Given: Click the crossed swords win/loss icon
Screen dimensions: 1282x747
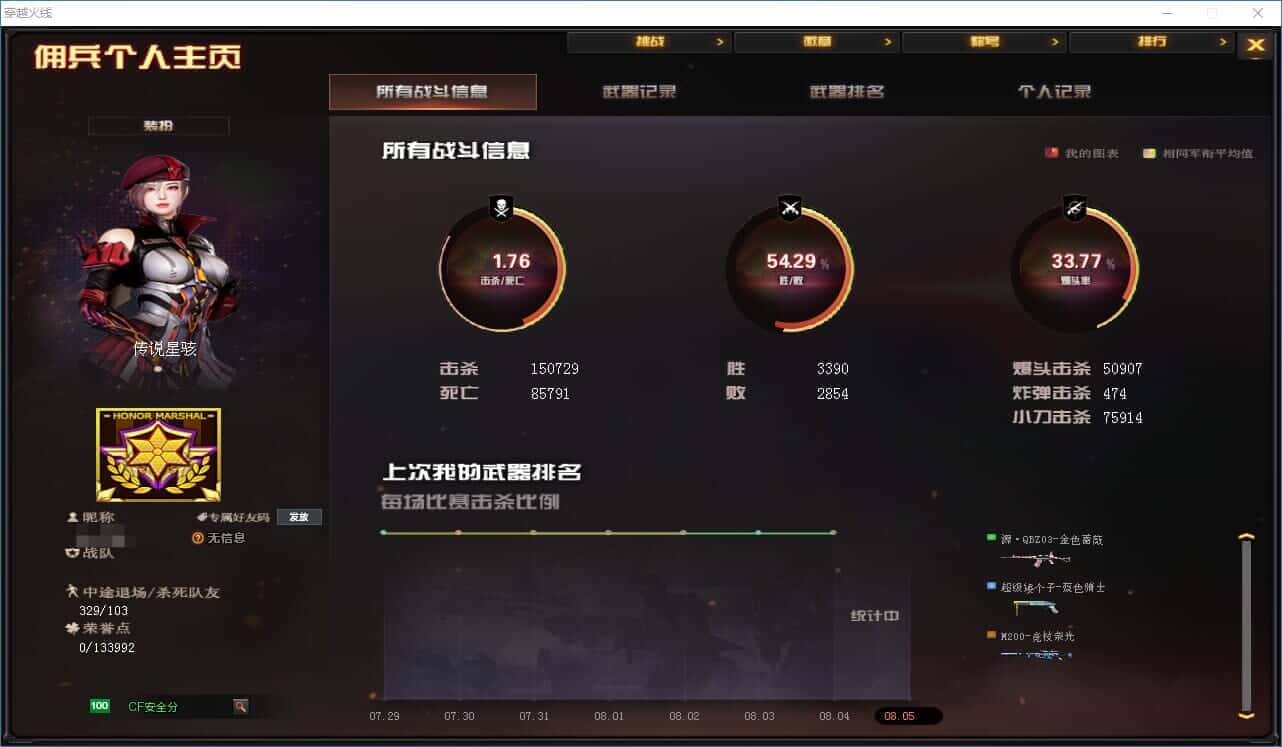Looking at the screenshot, I should [x=790, y=208].
